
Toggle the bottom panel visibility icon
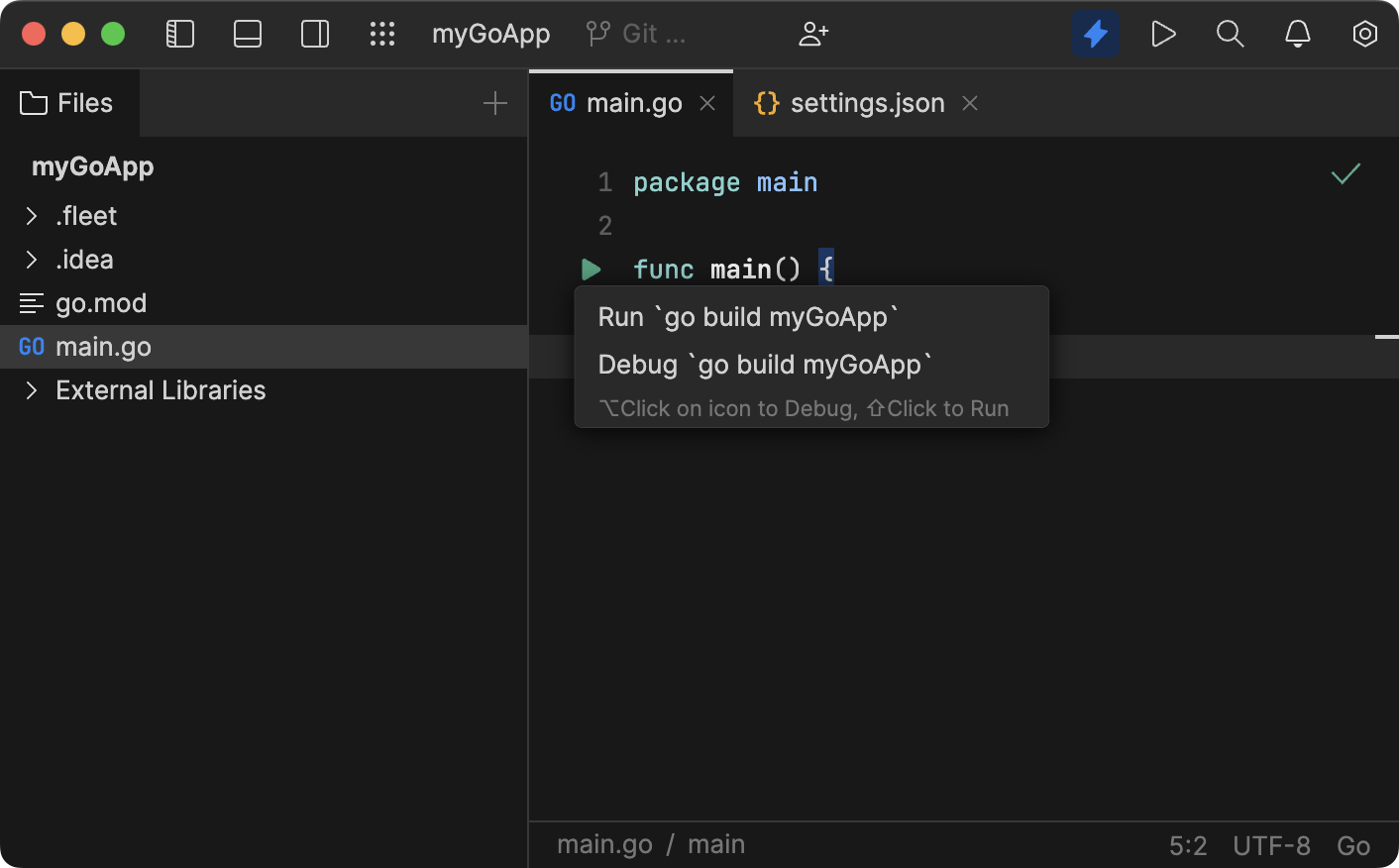pyautogui.click(x=247, y=33)
